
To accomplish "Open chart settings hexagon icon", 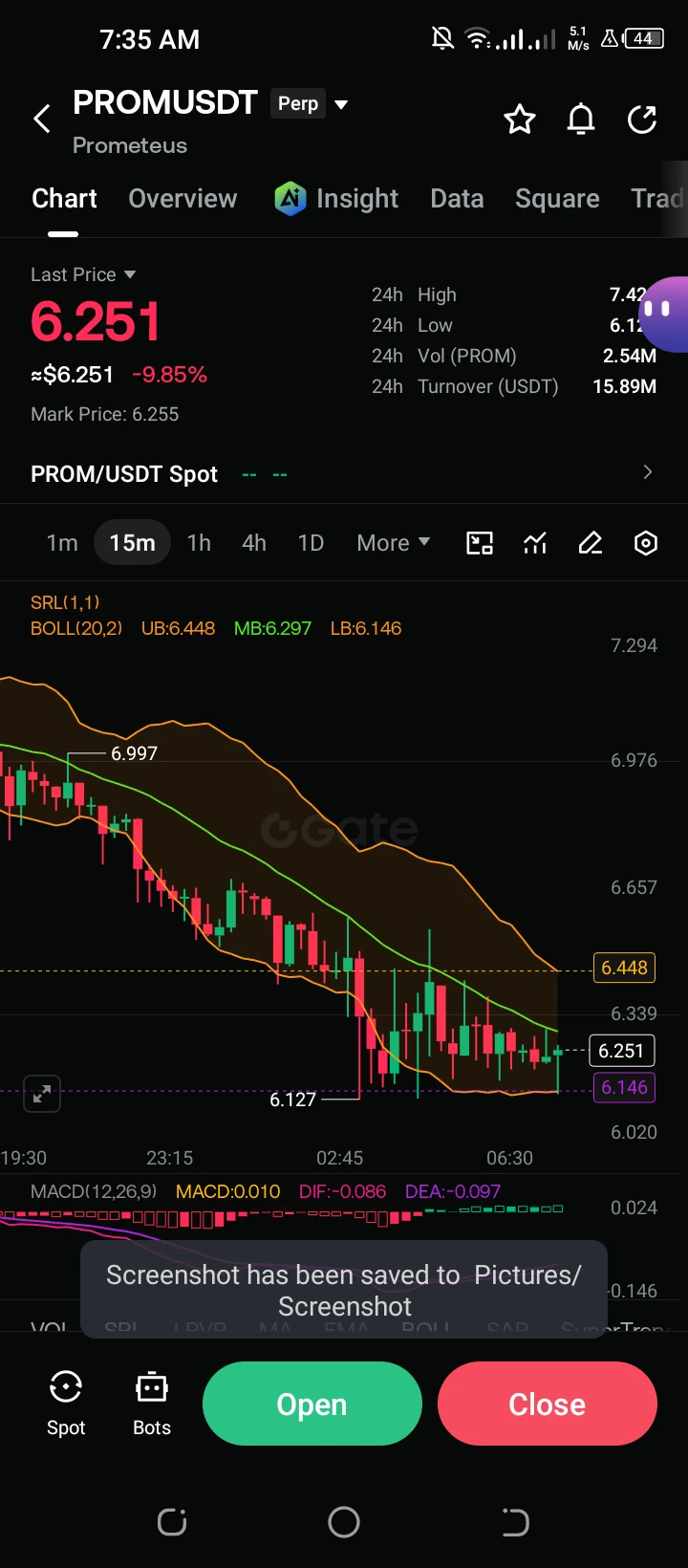I will click(646, 543).
